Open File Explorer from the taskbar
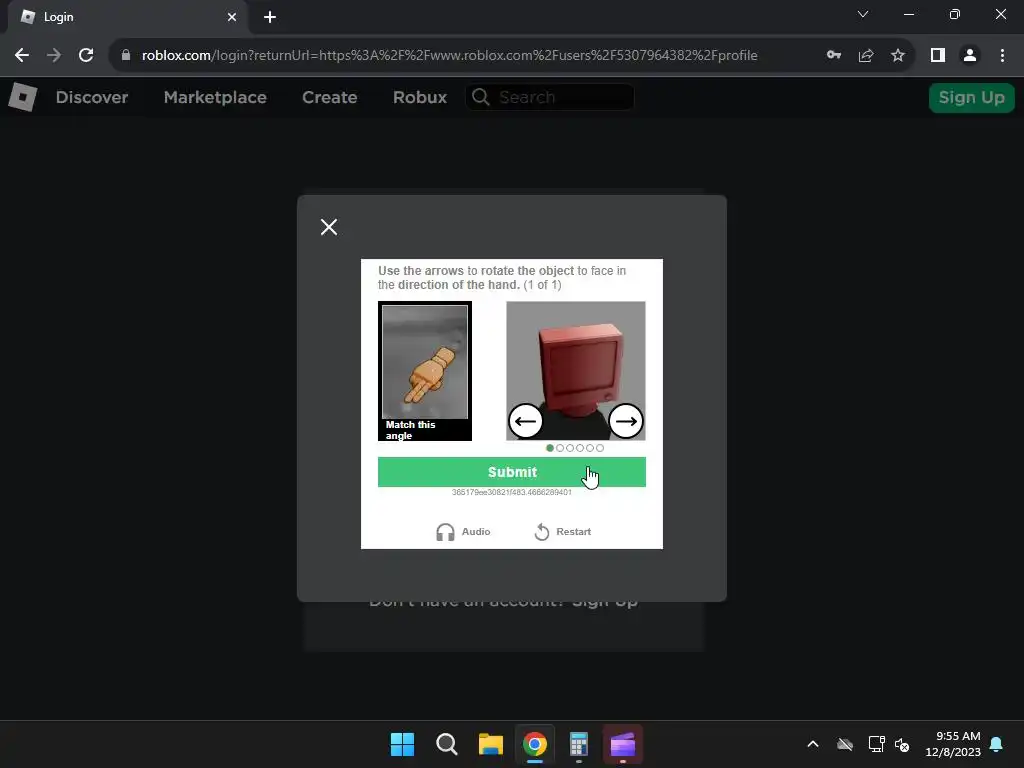The image size is (1024, 768). pyautogui.click(x=490, y=744)
